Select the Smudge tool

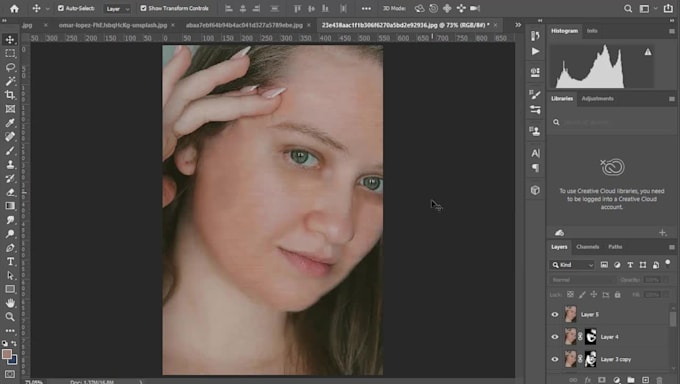pyautogui.click(x=10, y=220)
